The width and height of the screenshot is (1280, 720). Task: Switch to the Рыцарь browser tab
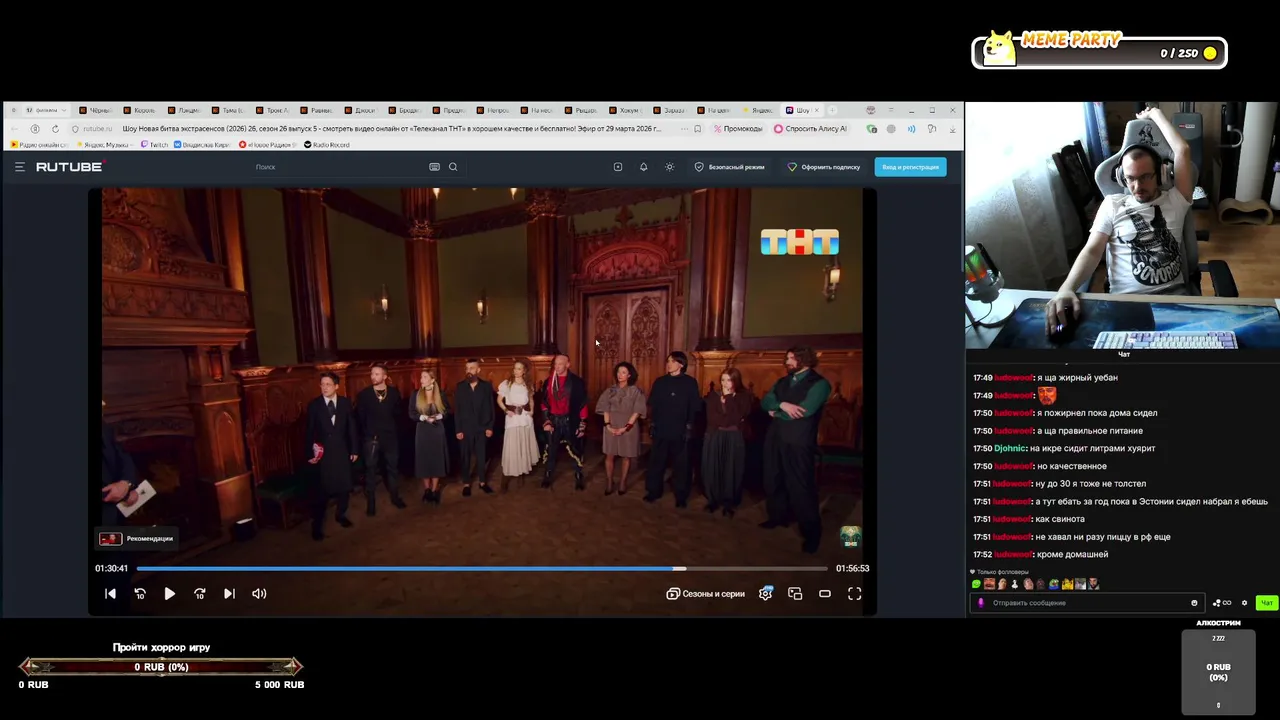(583, 110)
